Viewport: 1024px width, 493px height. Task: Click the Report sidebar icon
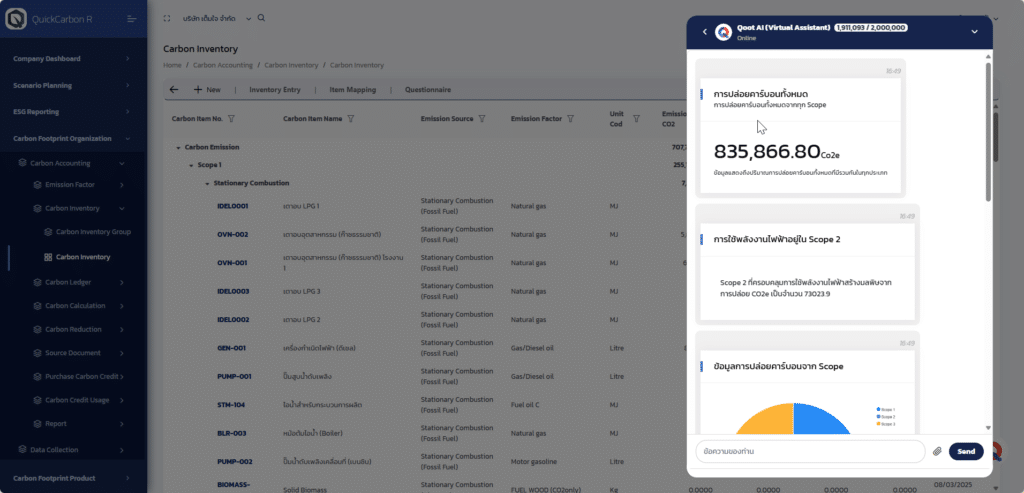[38, 424]
